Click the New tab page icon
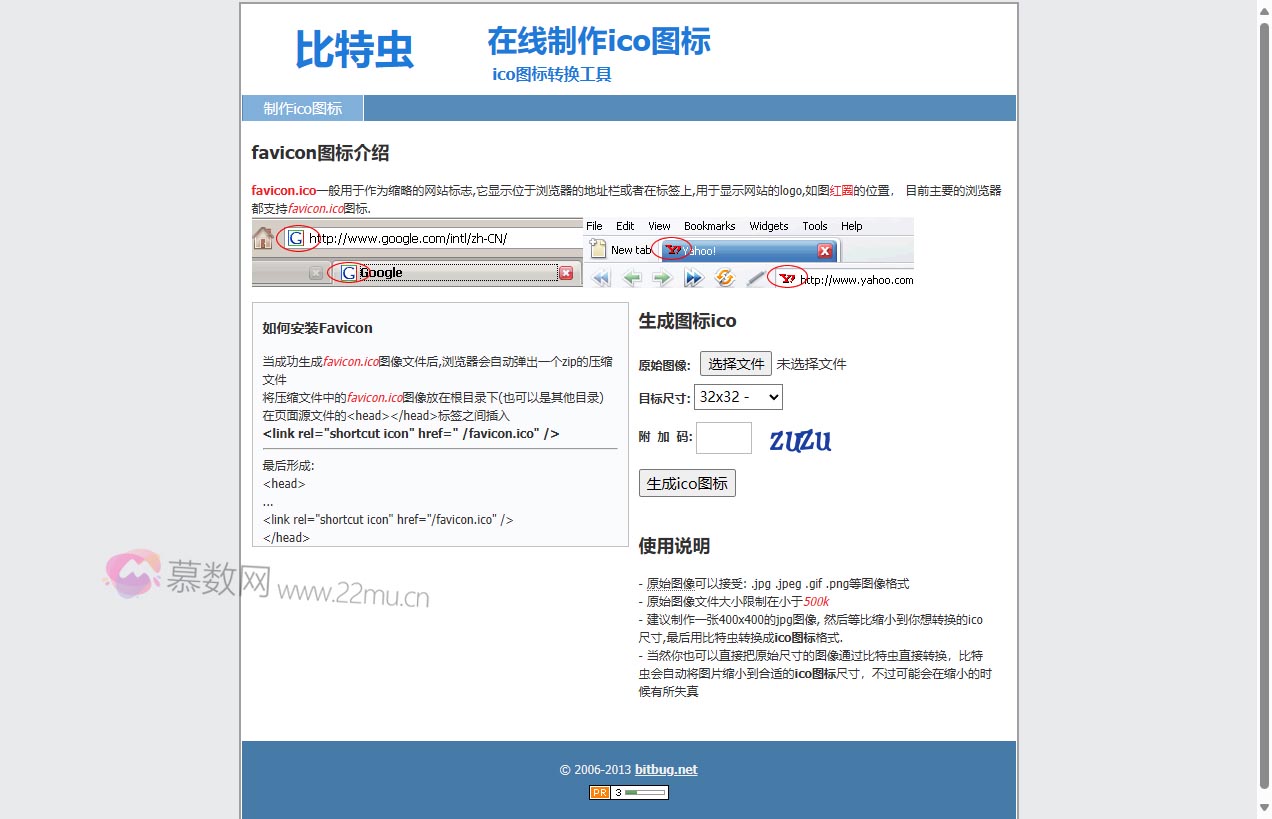1272x819 pixels. tap(599, 250)
